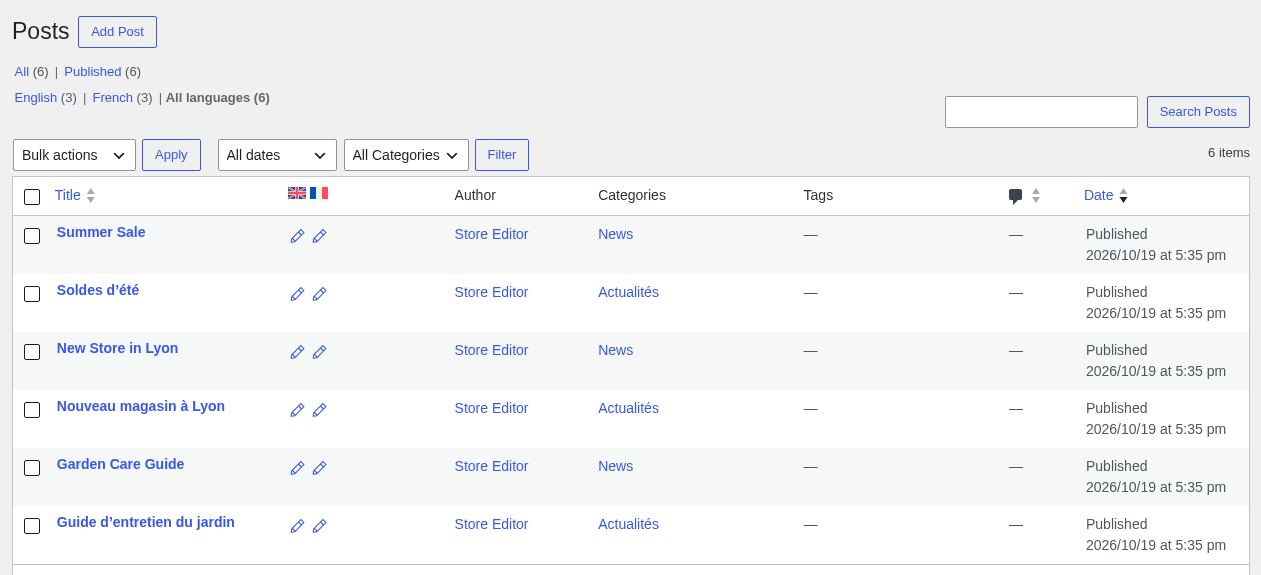Open New Store in Lyon post
This screenshot has height=575, width=1261.
(117, 348)
